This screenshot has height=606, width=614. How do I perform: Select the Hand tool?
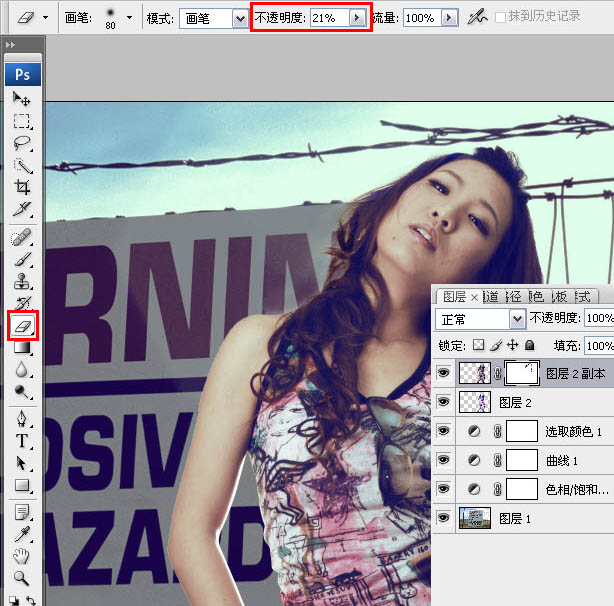(x=22, y=556)
